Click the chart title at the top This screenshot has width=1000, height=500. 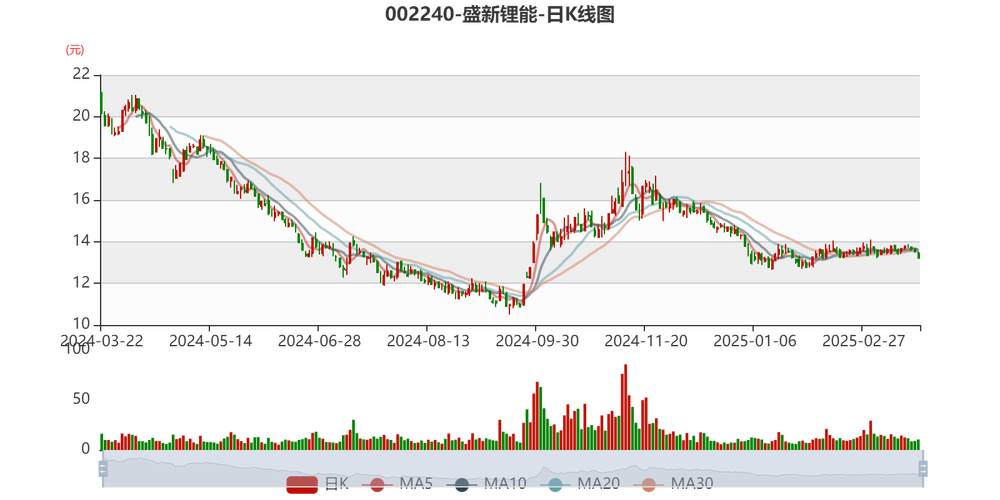pyautogui.click(x=499, y=14)
